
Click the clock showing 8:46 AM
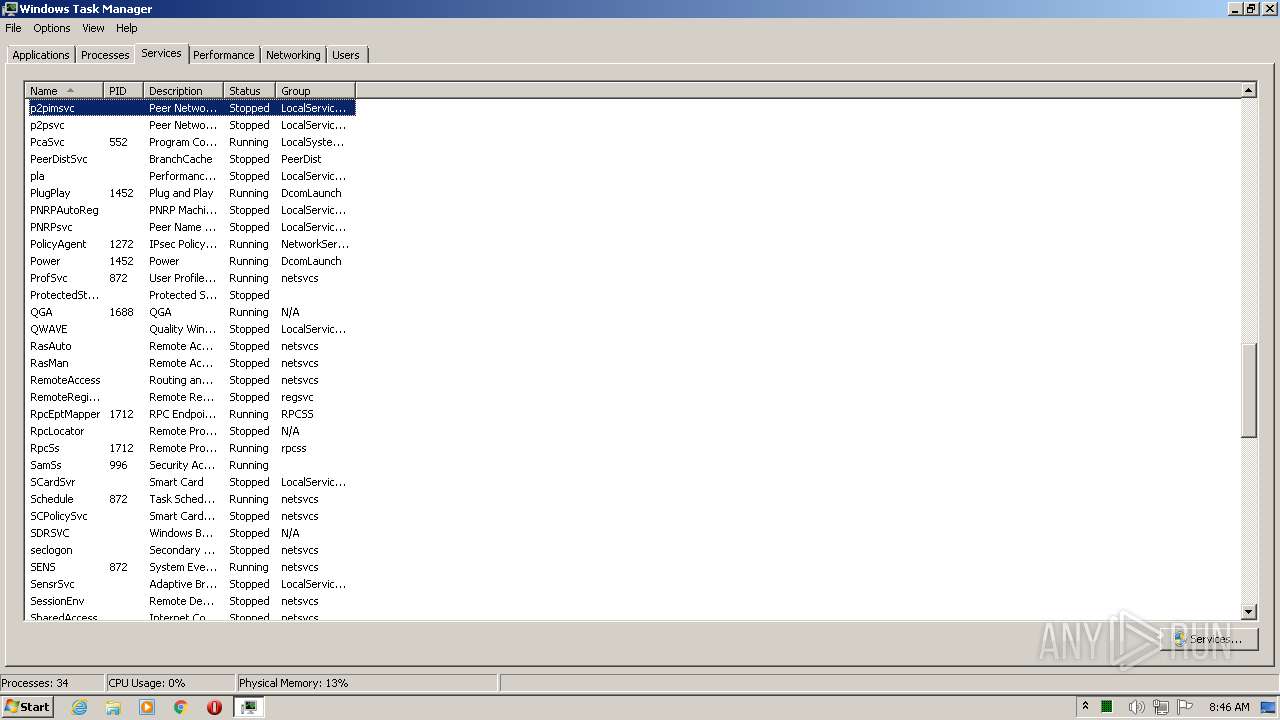[x=1229, y=707]
